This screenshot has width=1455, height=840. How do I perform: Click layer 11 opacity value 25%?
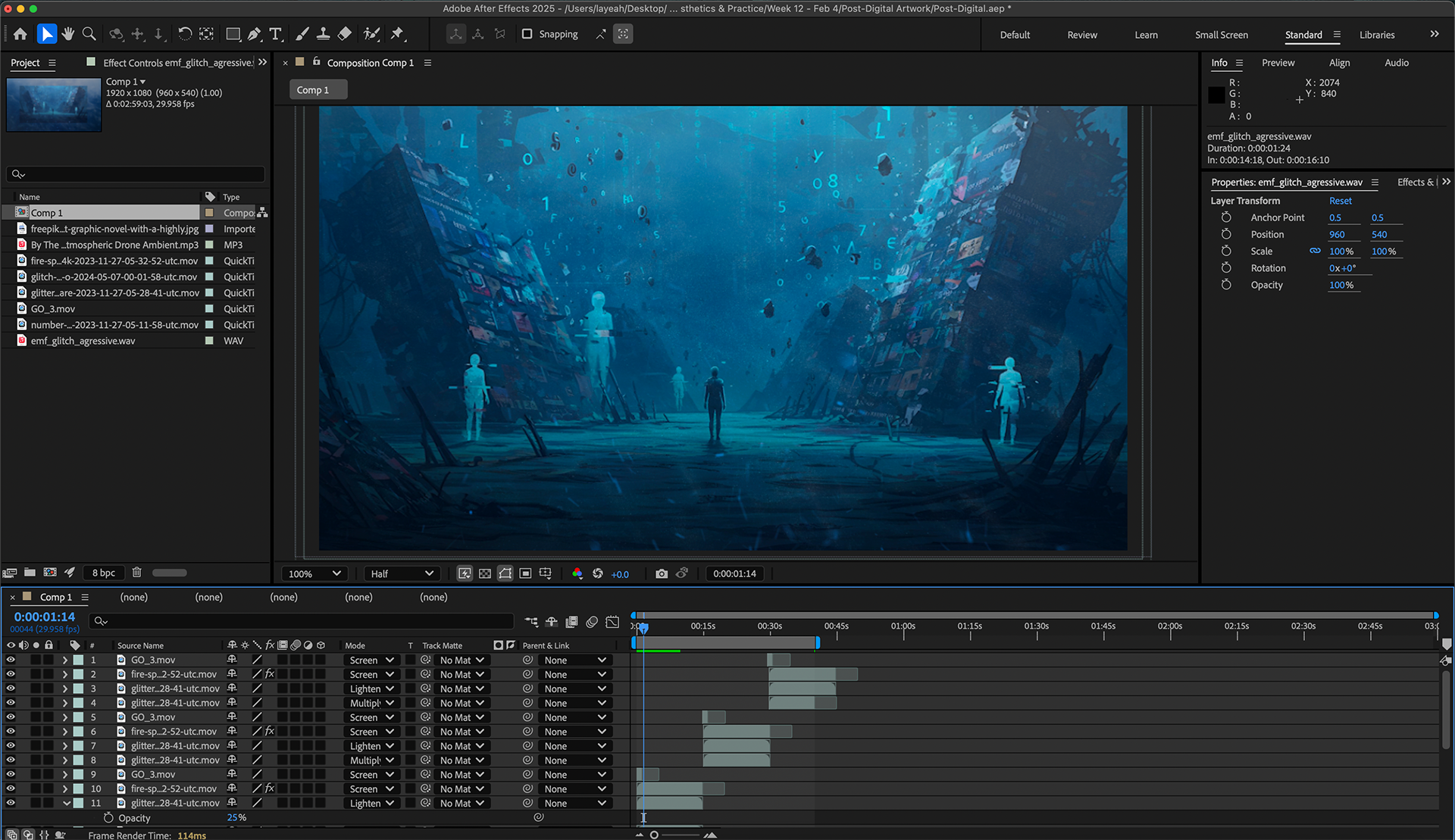click(x=236, y=818)
